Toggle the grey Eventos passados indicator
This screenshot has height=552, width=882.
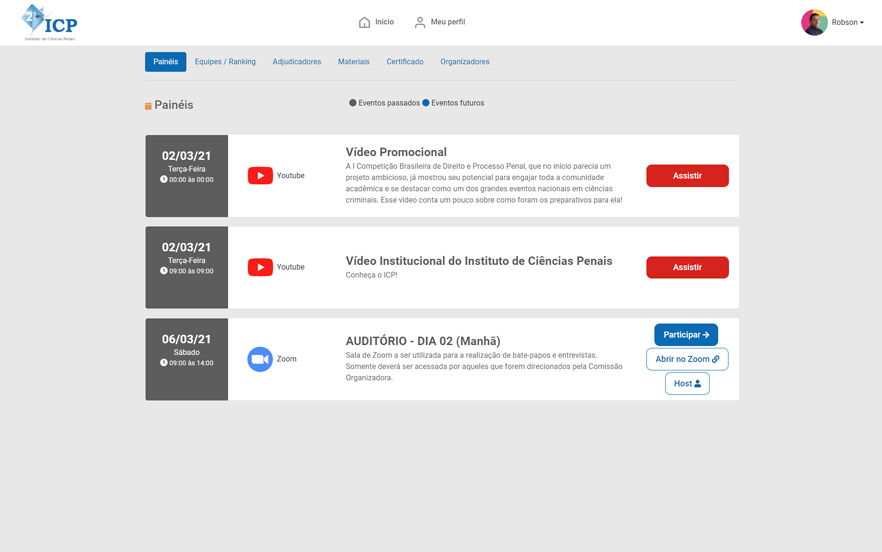tap(353, 103)
